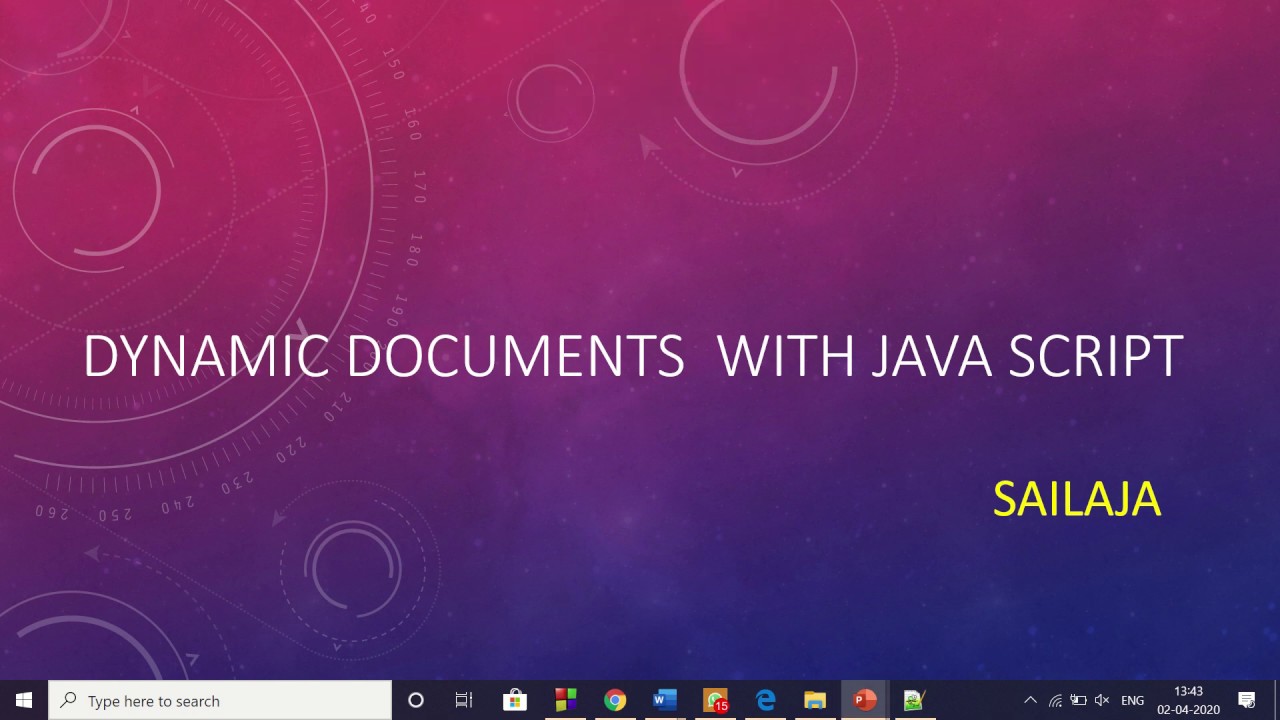Open Google Chrome from the taskbar
Image resolution: width=1280 pixels, height=720 pixels.
(x=615, y=700)
